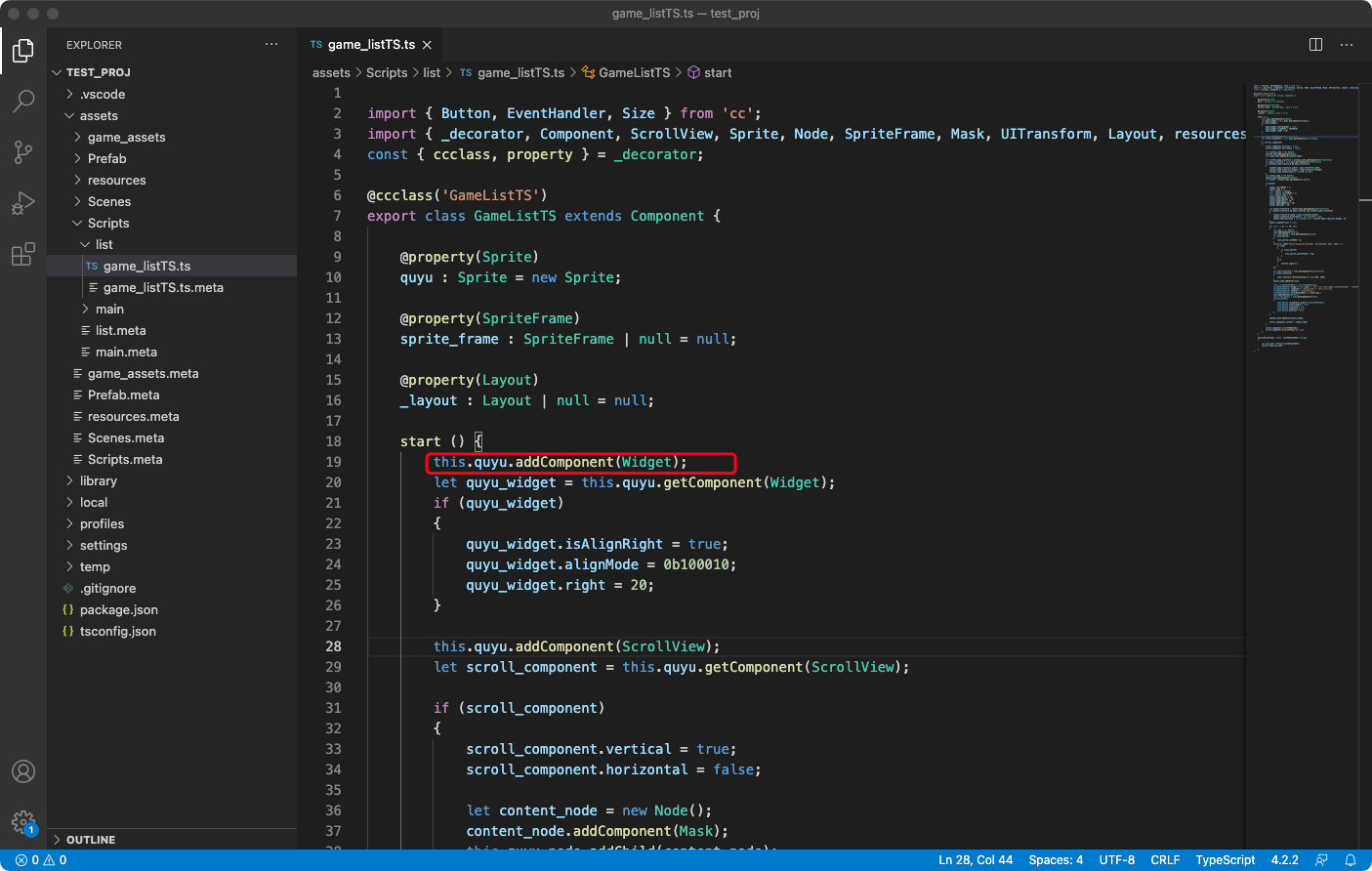This screenshot has height=871, width=1372.
Task: Open the Manage gear icon
Action: (x=23, y=822)
